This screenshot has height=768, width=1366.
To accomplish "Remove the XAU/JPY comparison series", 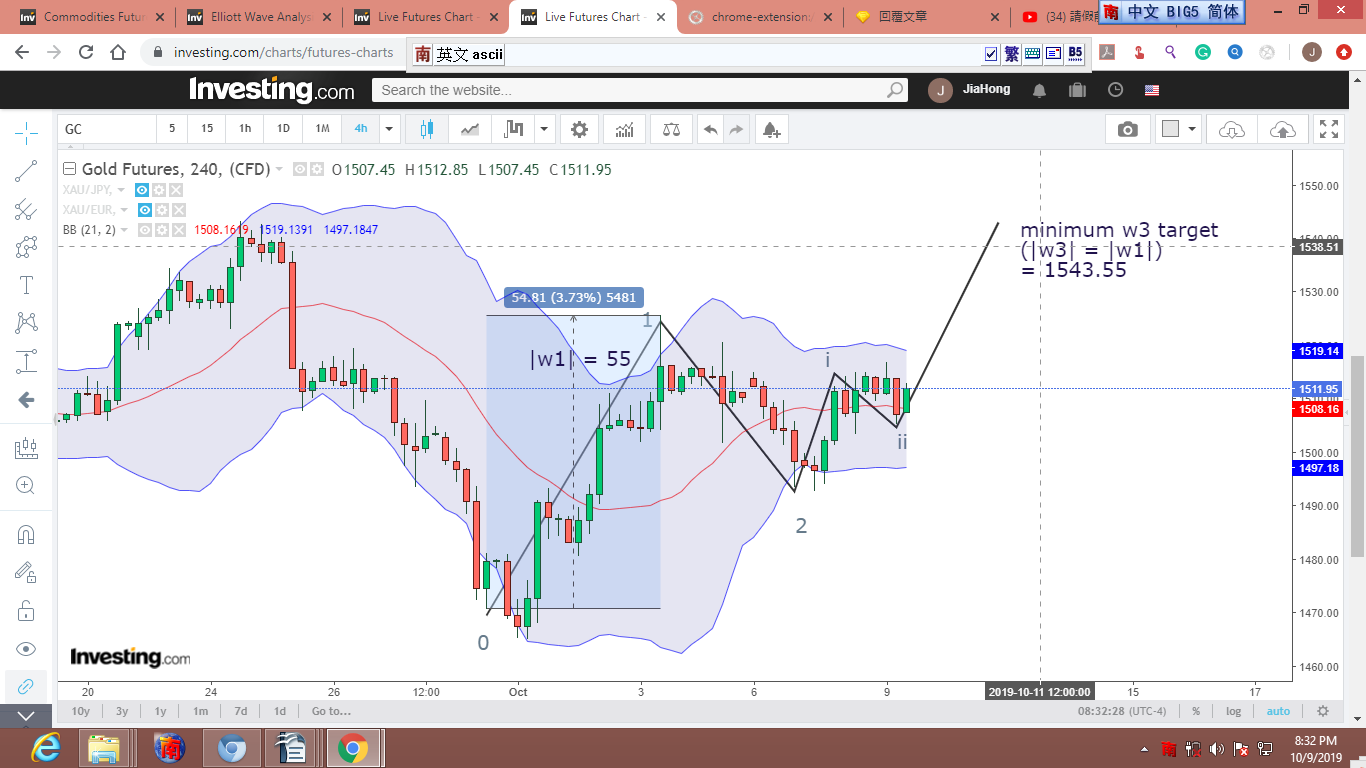I will (x=176, y=190).
